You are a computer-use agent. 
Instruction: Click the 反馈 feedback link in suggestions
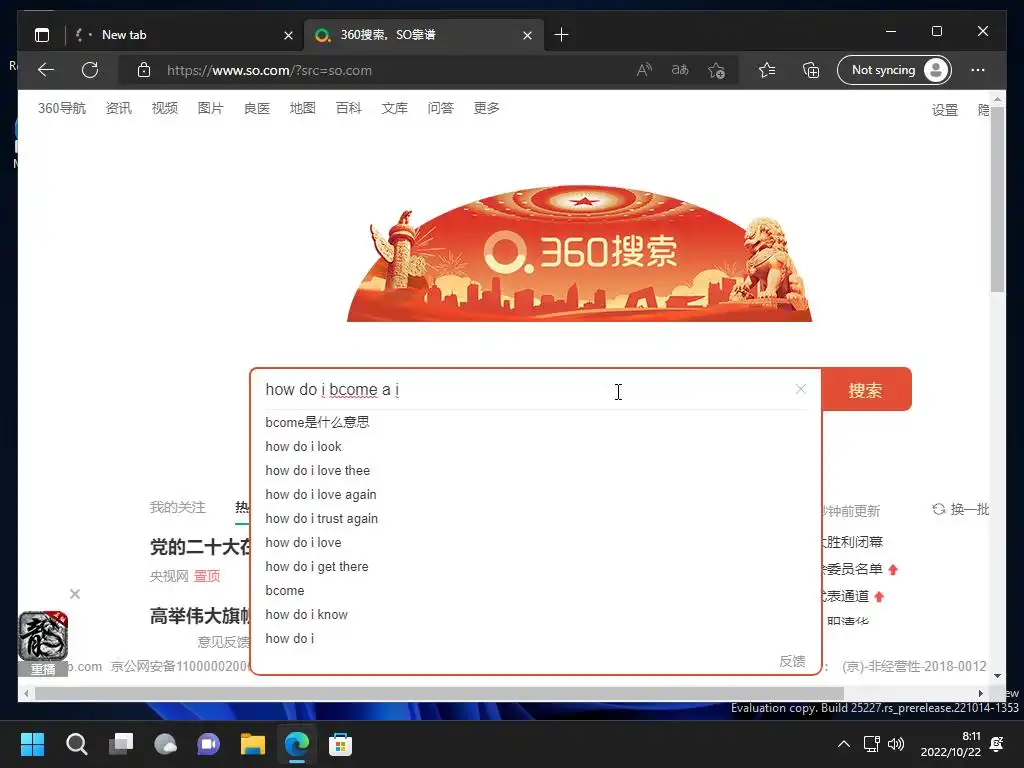[792, 661]
